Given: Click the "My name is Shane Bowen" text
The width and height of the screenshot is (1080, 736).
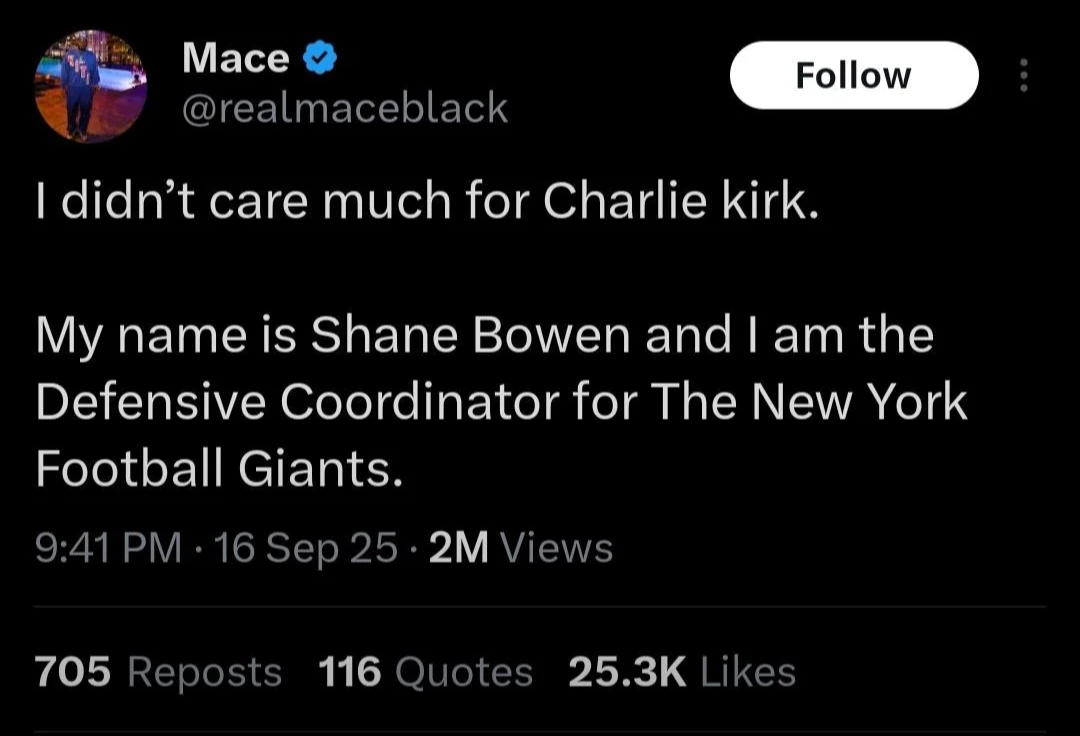Looking at the screenshot, I should click(333, 337).
